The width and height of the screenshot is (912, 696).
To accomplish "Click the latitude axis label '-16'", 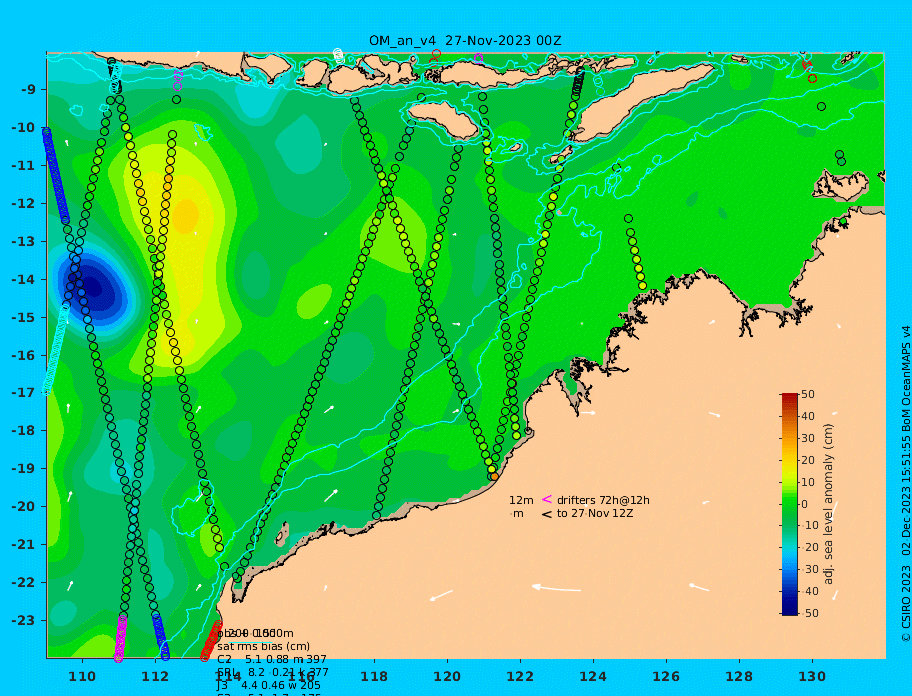I will pyautogui.click(x=23, y=355).
